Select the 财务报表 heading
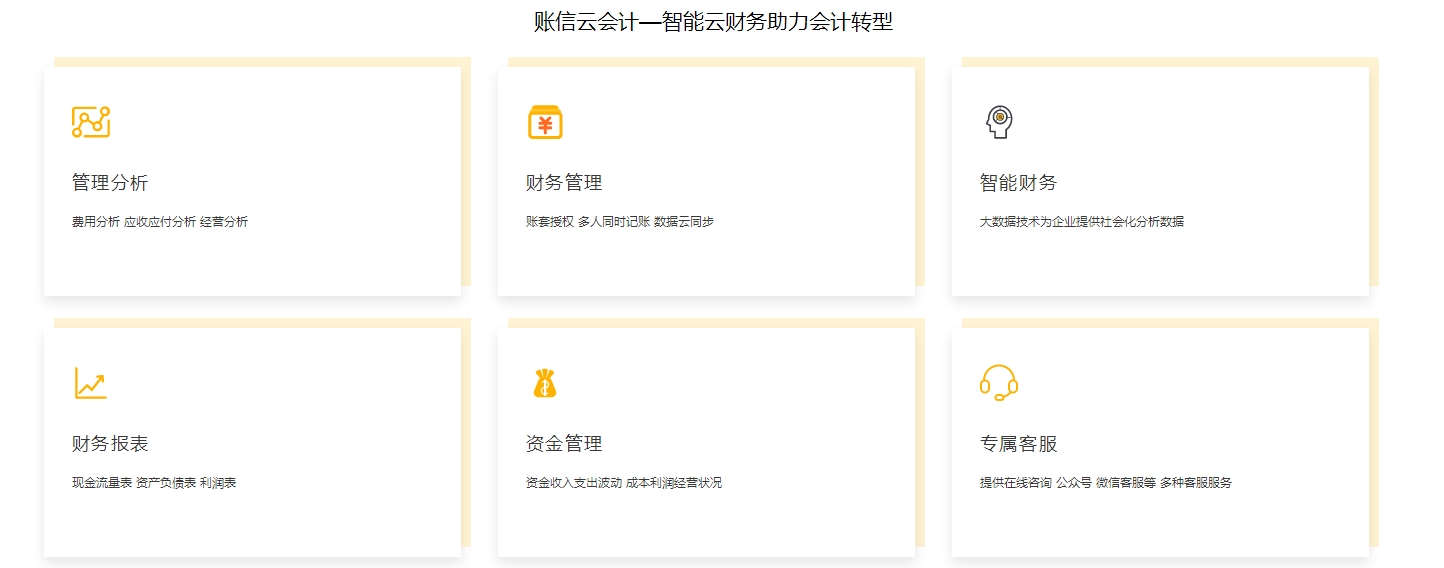This screenshot has height=568, width=1444. (110, 444)
